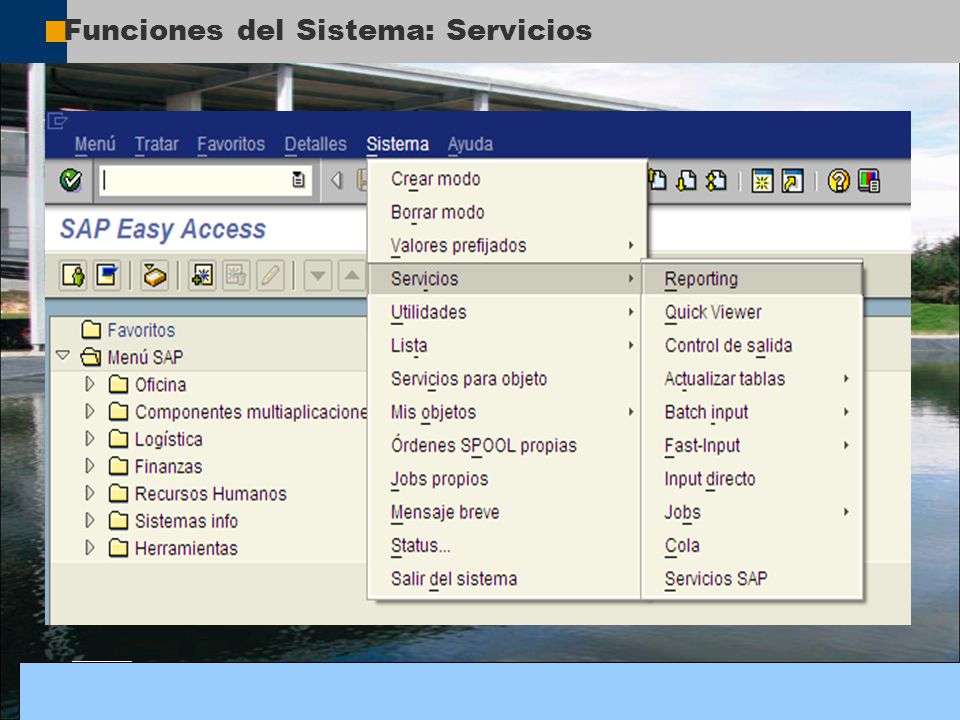Open the Ayuda menu
Image resolution: width=960 pixels, height=720 pixels.
pos(470,144)
